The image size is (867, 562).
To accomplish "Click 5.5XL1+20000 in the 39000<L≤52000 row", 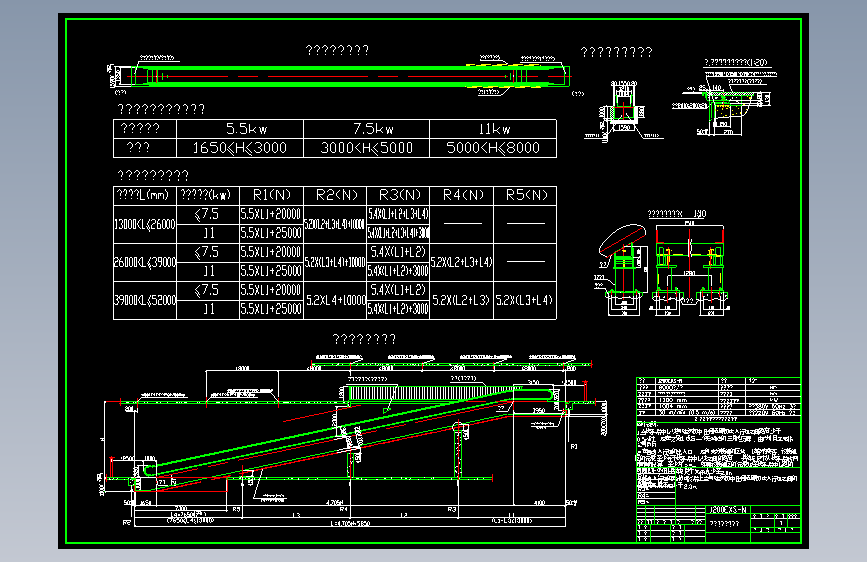I will click(271, 290).
